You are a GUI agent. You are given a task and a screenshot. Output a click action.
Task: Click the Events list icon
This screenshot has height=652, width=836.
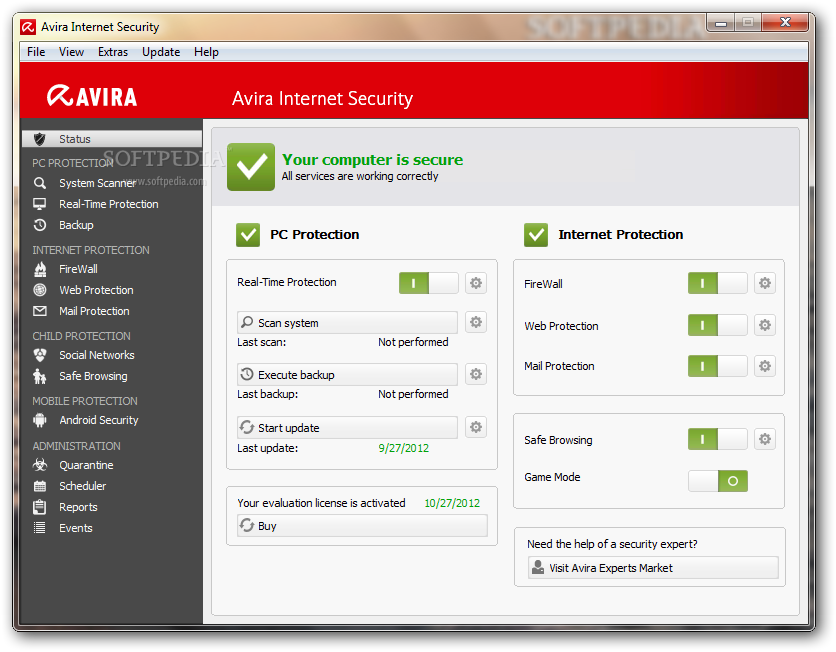click(x=39, y=528)
